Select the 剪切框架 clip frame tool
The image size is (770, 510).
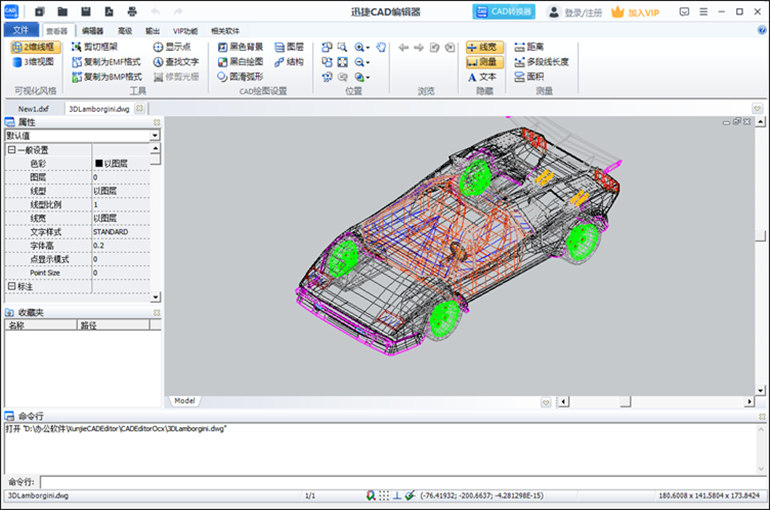(x=95, y=47)
